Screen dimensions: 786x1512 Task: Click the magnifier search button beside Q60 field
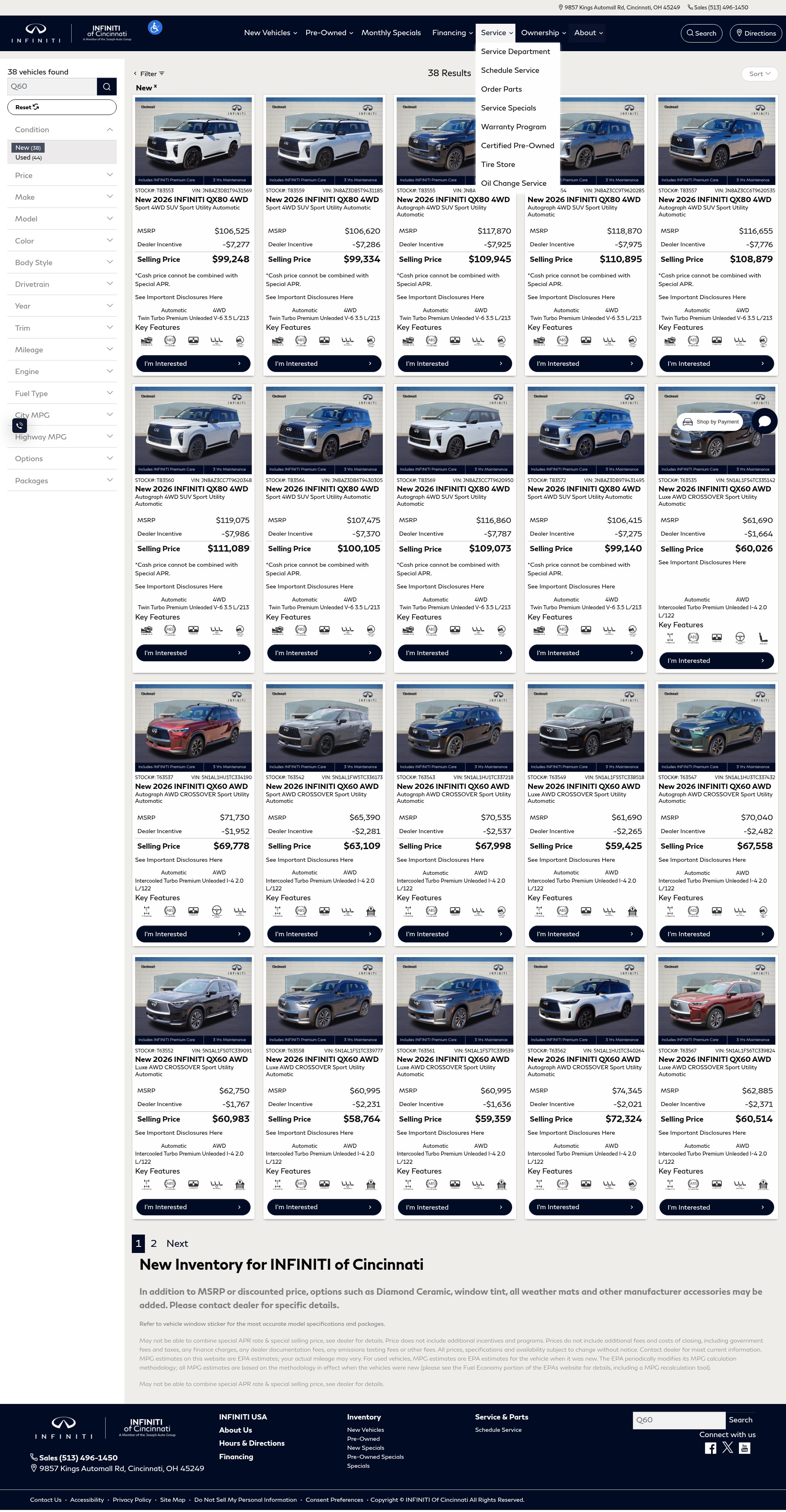click(x=106, y=86)
